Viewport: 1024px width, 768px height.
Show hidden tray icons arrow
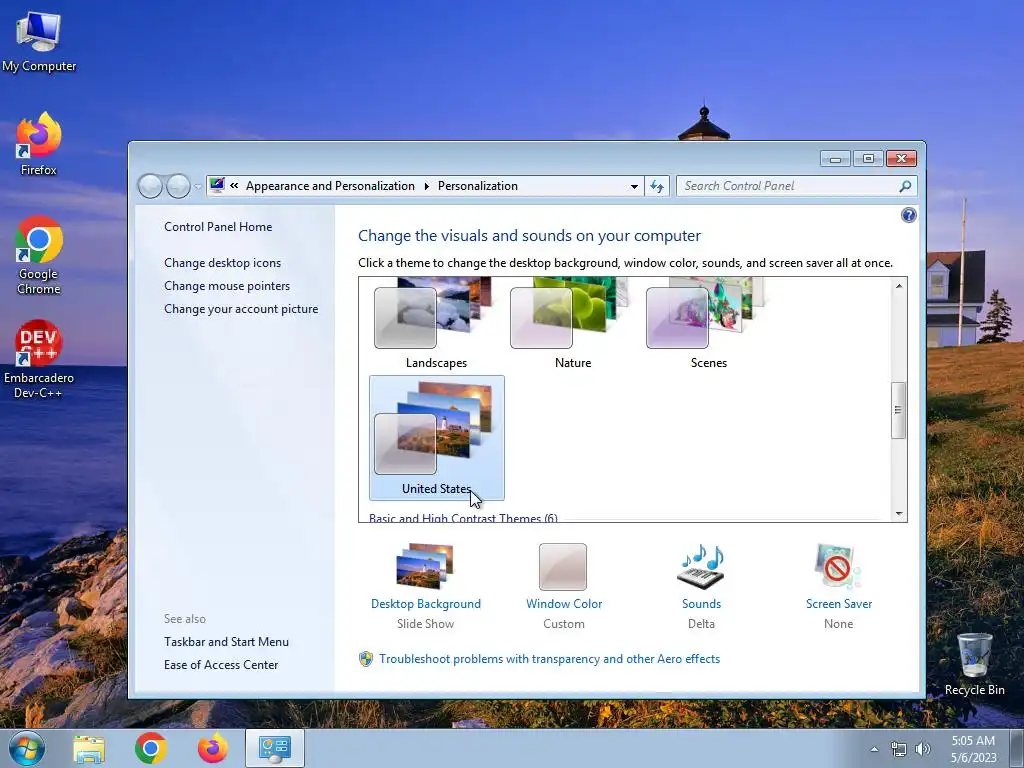tap(874, 749)
